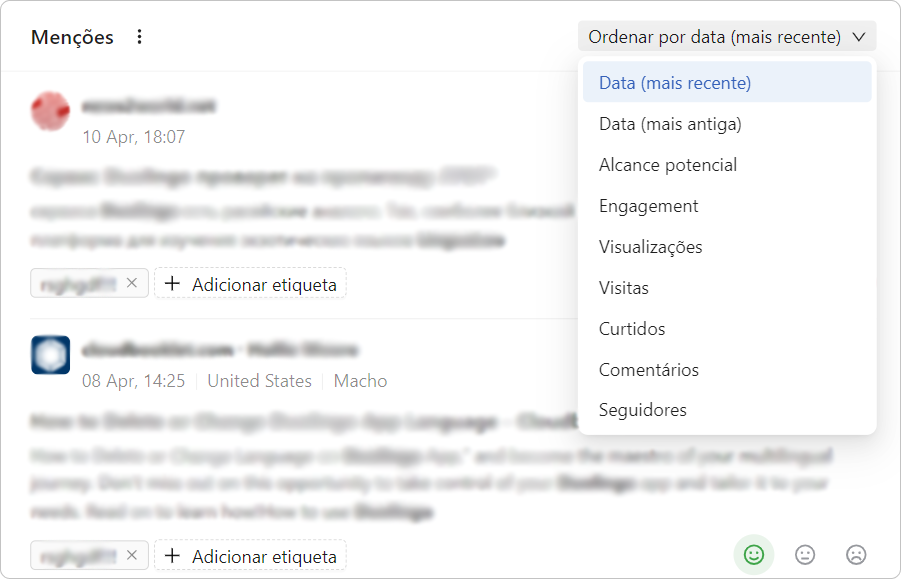Collapse the Ordenar por data dropdown
This screenshot has height=579, width=901.
point(727,37)
